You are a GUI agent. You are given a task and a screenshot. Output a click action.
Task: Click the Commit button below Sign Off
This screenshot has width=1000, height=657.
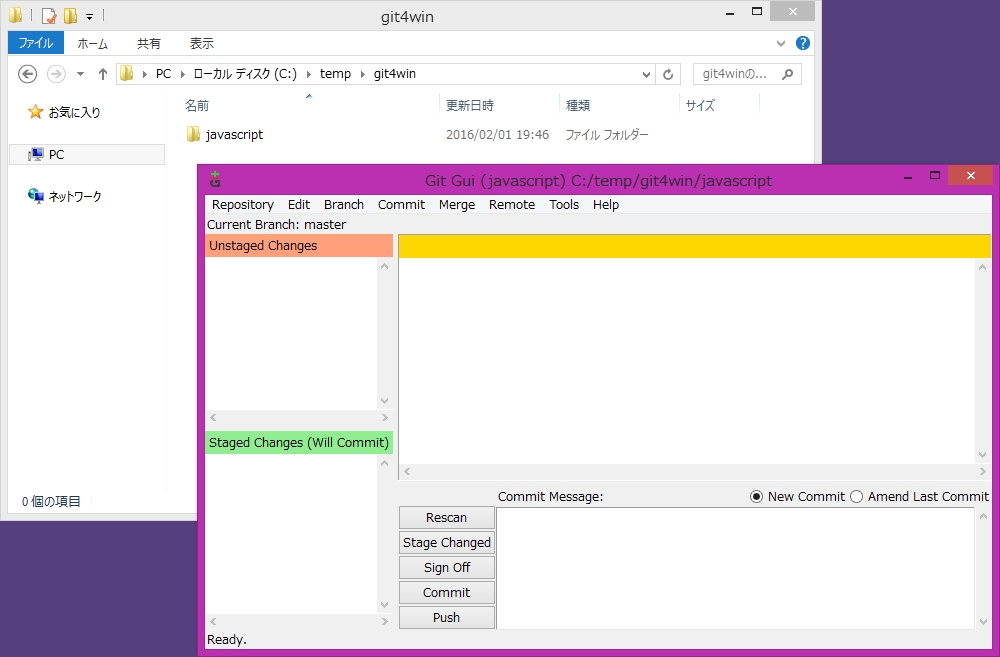point(446,592)
